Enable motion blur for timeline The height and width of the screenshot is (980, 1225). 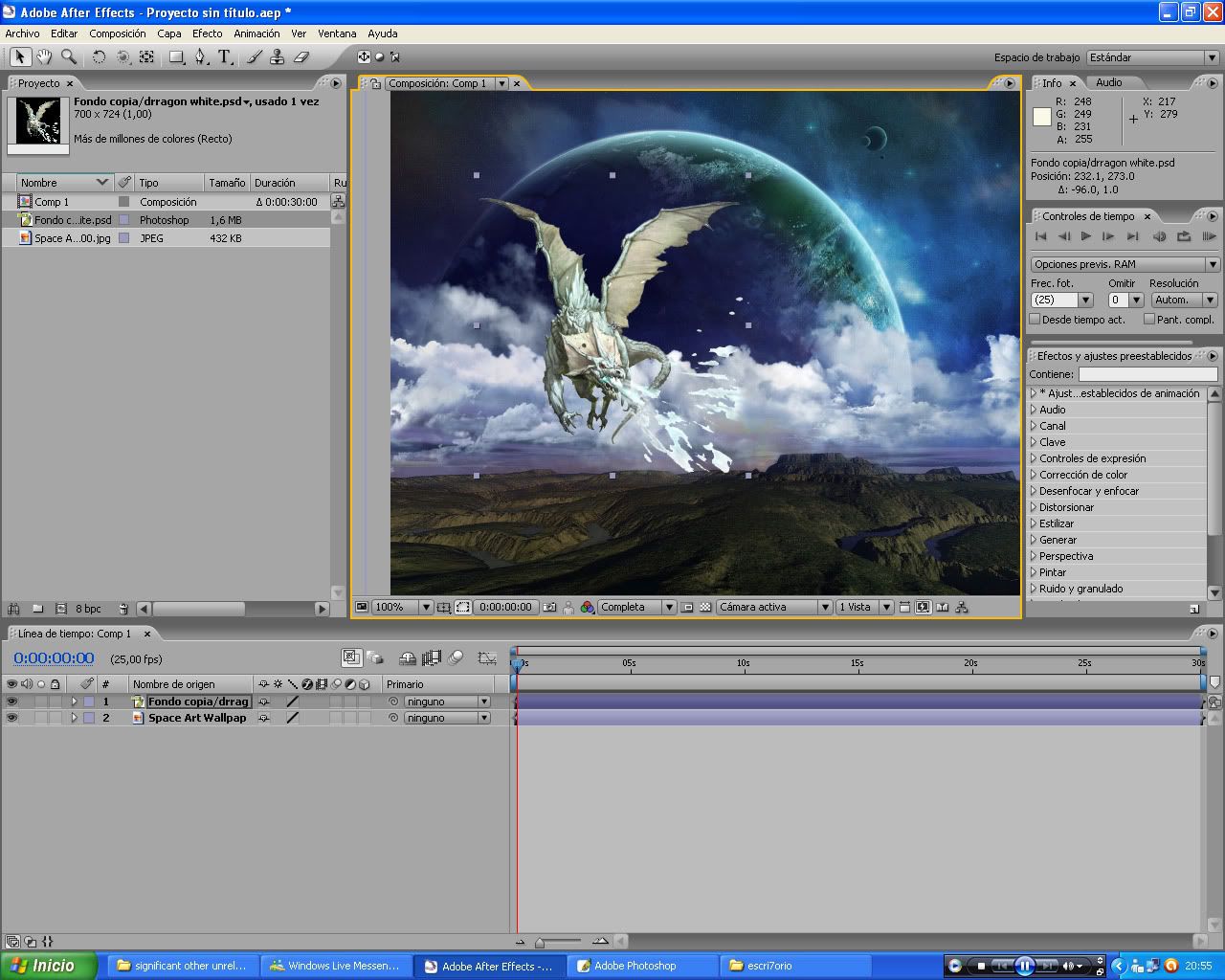click(x=456, y=658)
